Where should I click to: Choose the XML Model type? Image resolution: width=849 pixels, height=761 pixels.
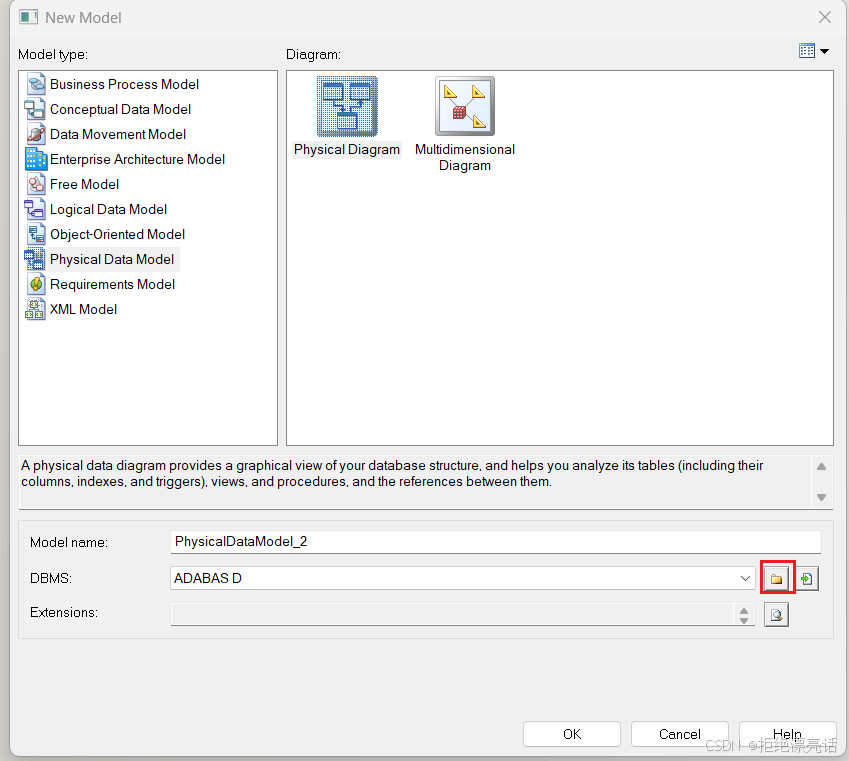pyautogui.click(x=83, y=309)
